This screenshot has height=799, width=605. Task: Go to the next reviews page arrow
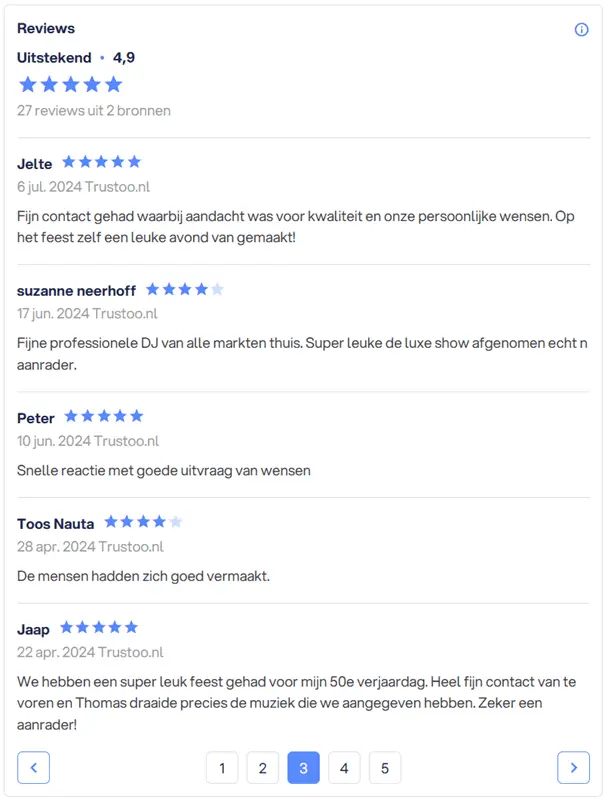573,767
